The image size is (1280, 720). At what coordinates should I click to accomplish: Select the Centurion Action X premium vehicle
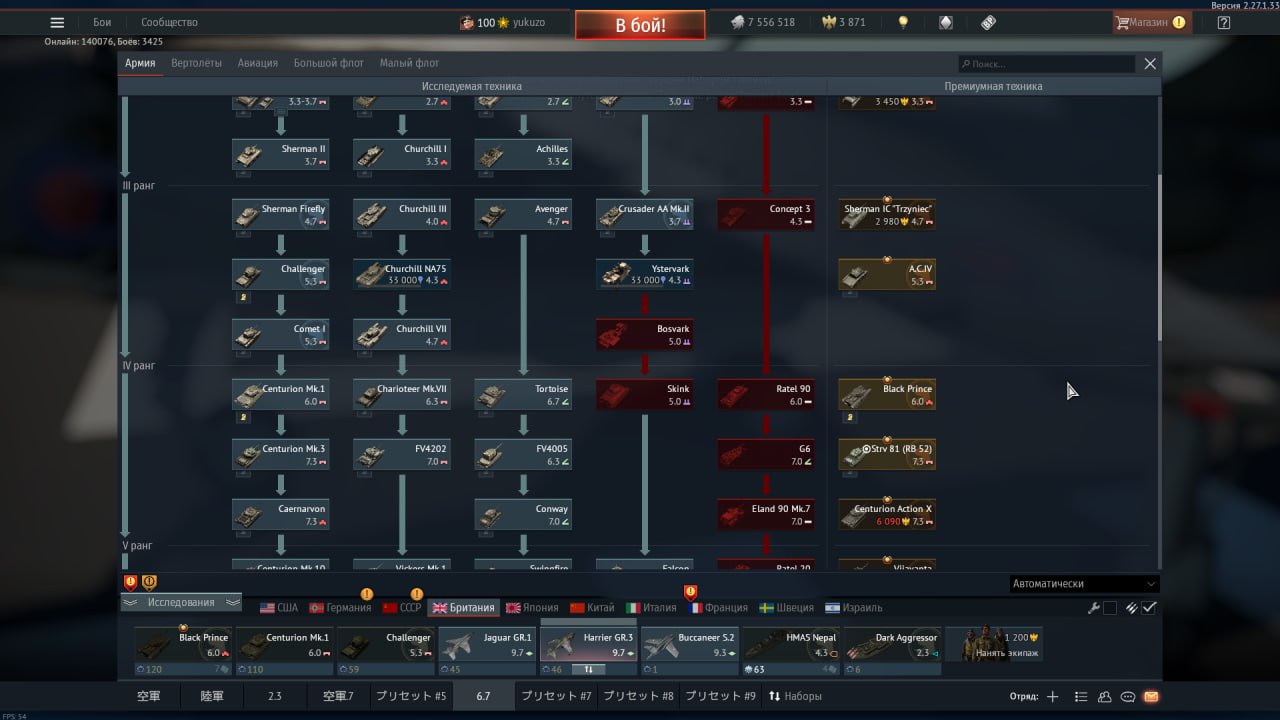887,515
